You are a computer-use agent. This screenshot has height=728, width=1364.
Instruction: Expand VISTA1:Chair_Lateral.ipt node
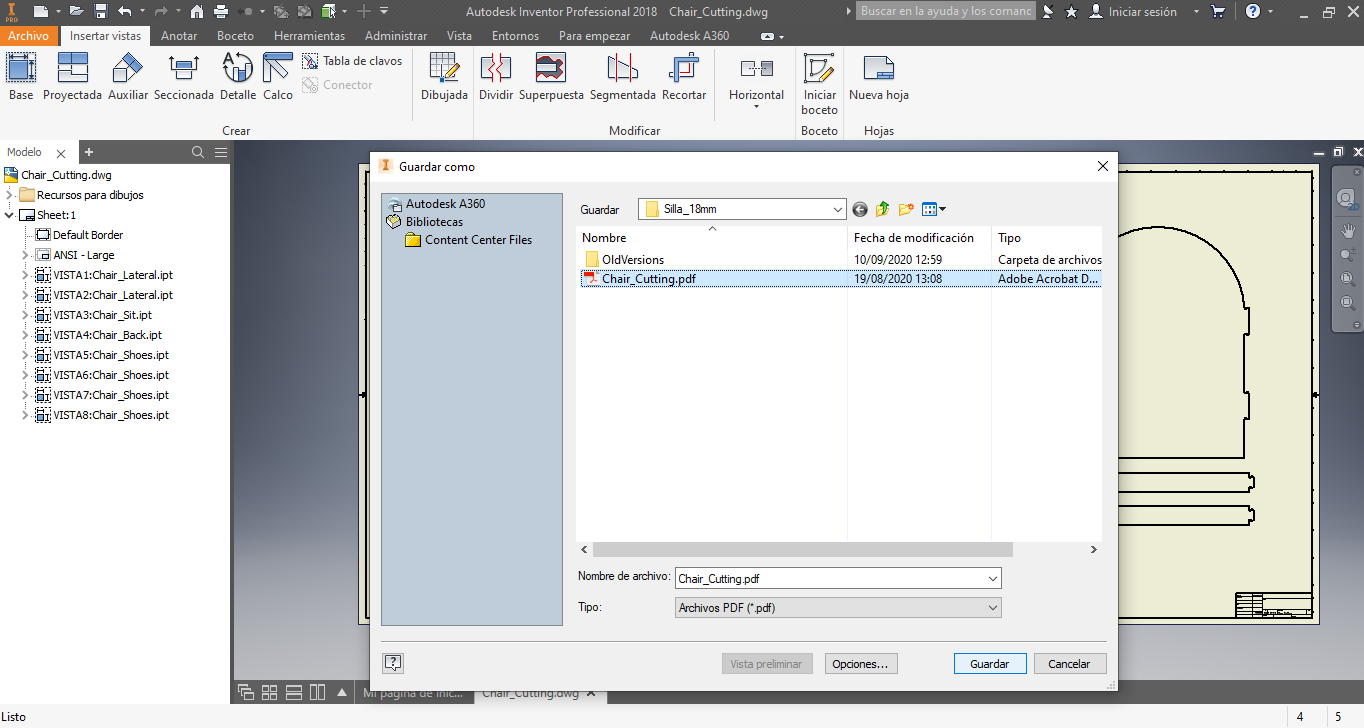(26, 275)
